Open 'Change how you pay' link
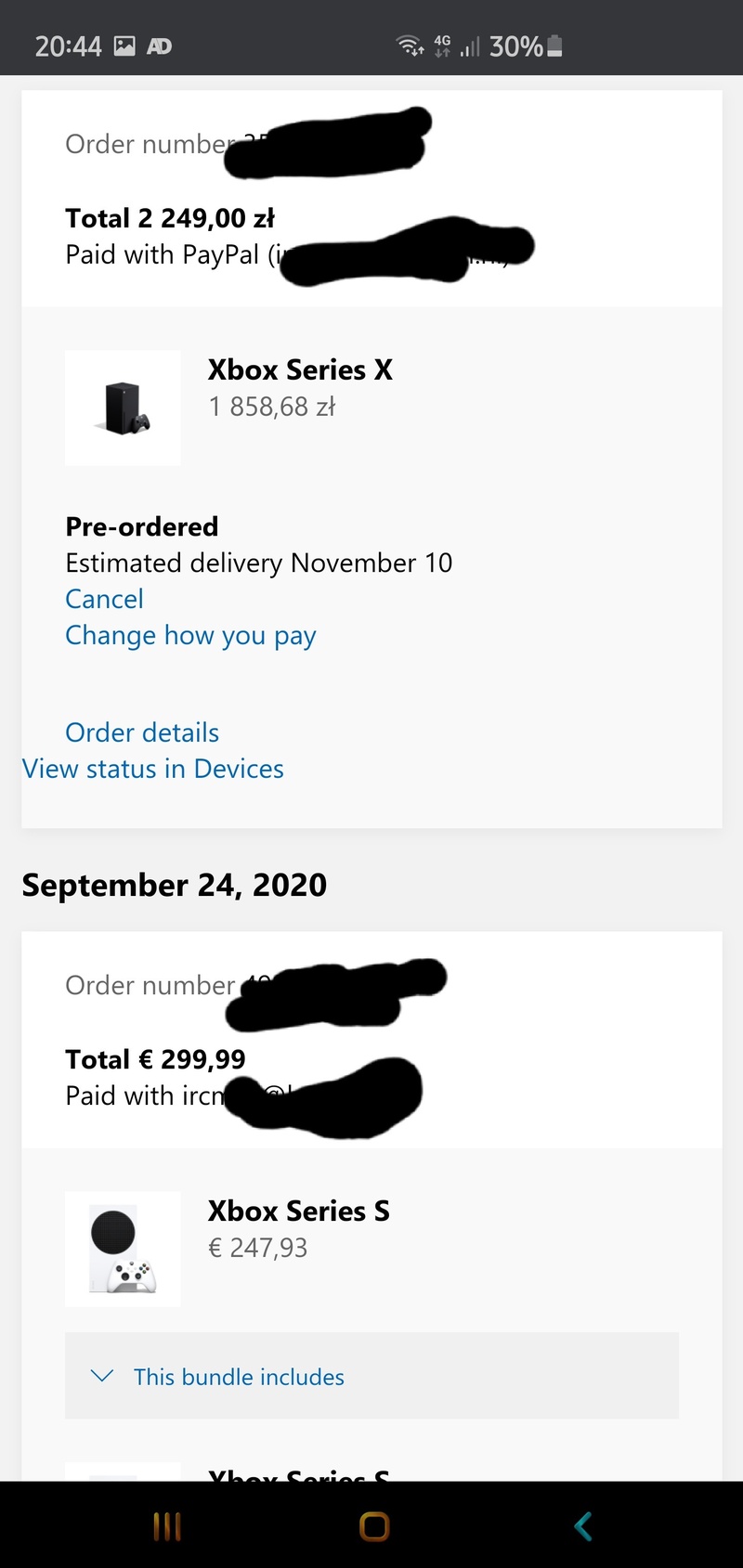 [190, 636]
